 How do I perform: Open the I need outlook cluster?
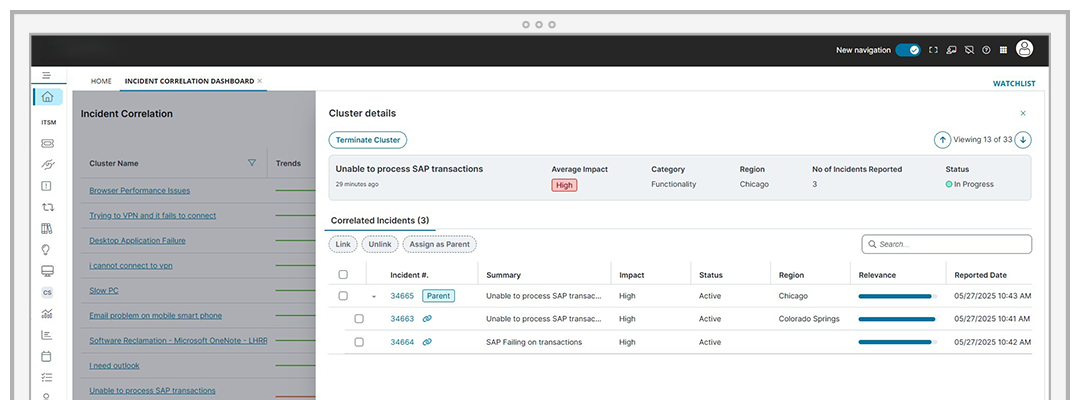[x=114, y=366]
